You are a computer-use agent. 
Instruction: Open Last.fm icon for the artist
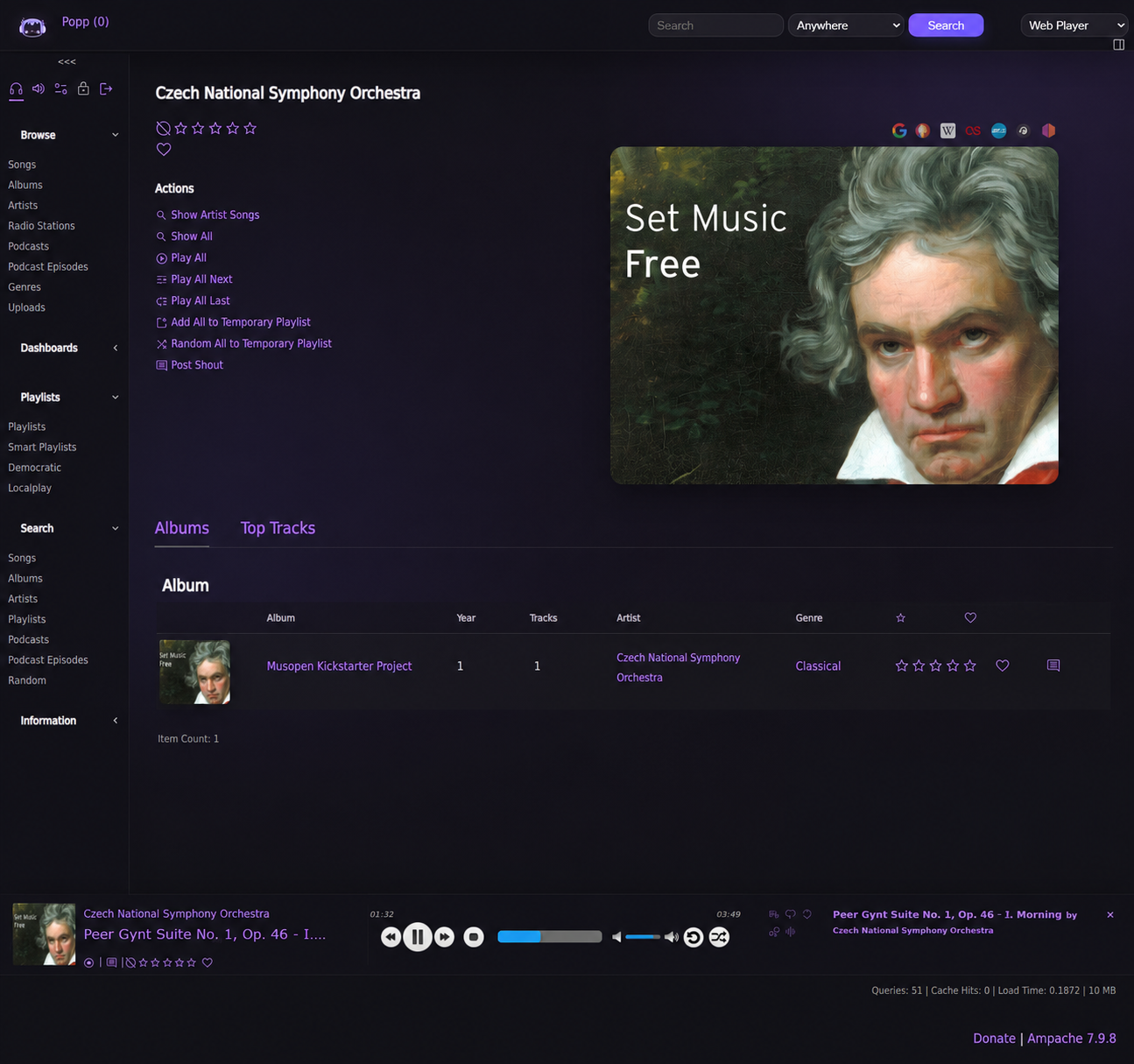click(973, 130)
